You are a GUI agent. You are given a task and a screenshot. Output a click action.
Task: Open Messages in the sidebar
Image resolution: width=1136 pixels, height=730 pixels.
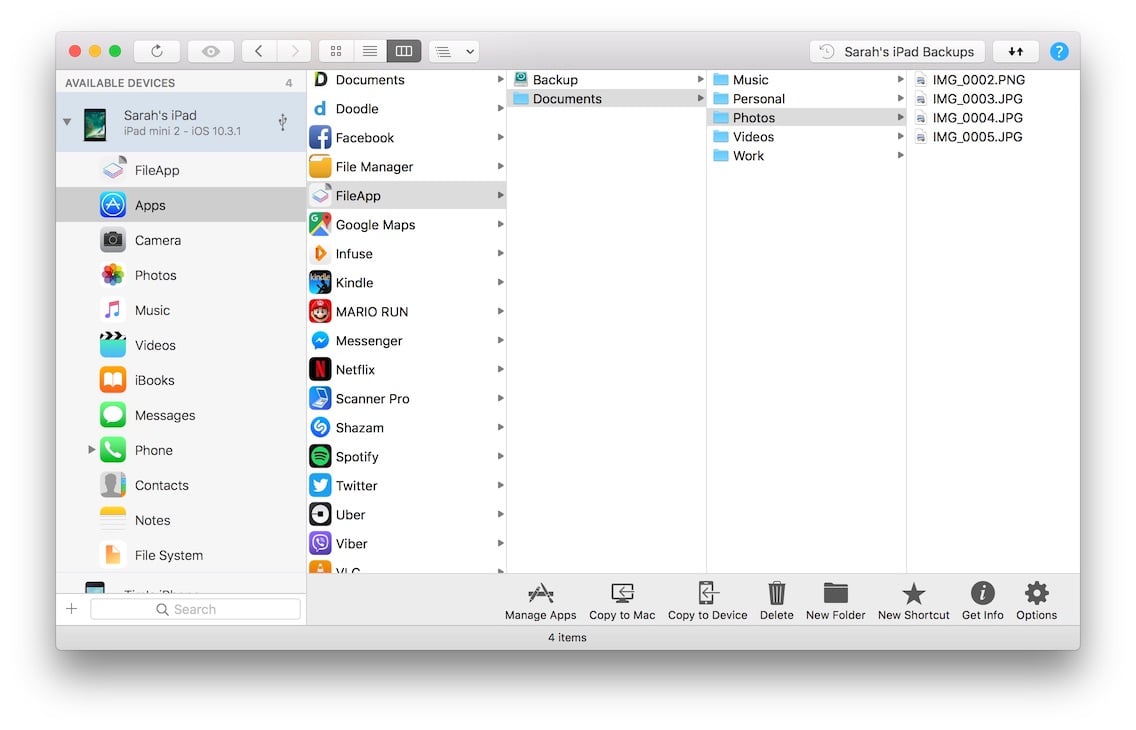(181, 415)
